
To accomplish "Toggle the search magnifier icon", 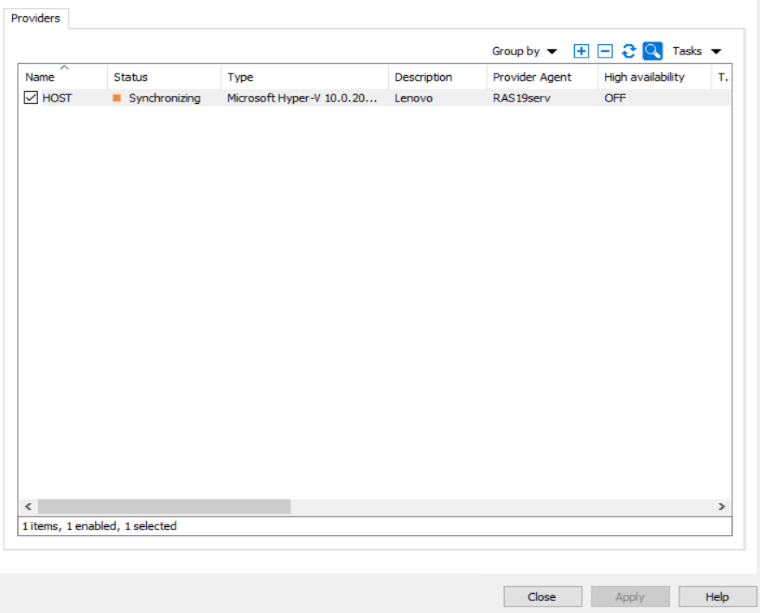I will 652,51.
